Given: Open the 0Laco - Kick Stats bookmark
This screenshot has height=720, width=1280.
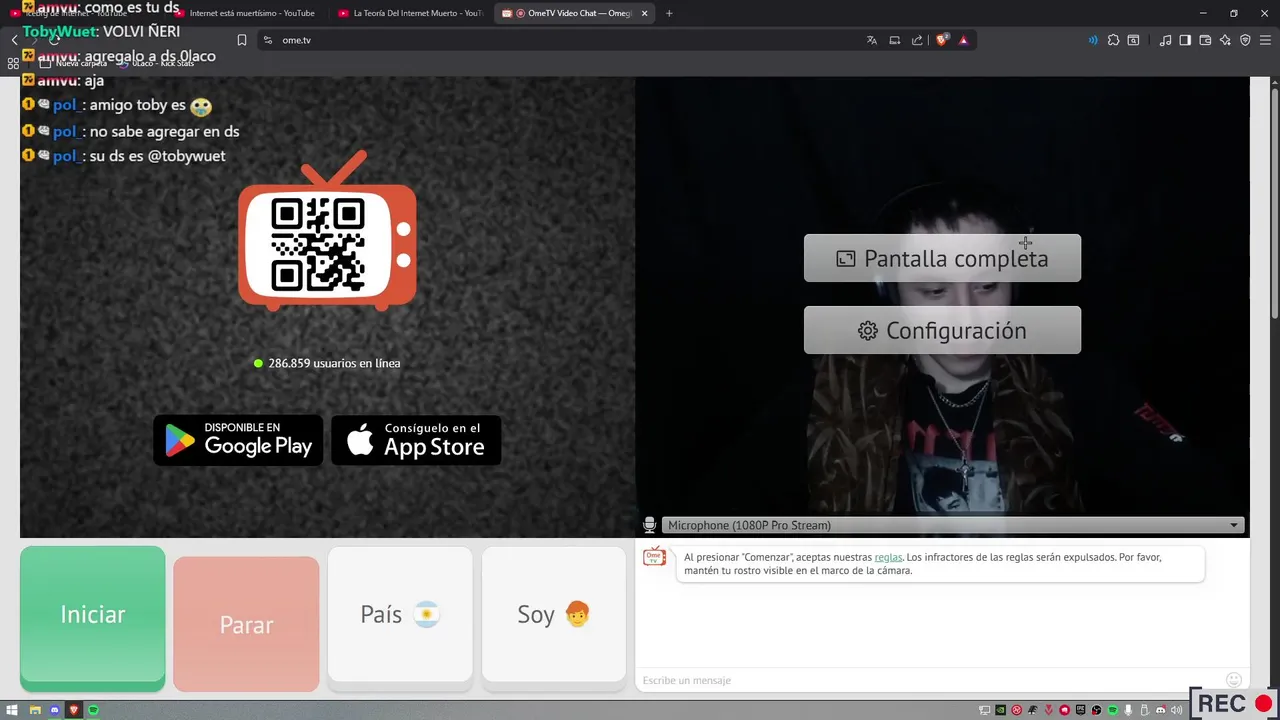Looking at the screenshot, I should [x=155, y=63].
